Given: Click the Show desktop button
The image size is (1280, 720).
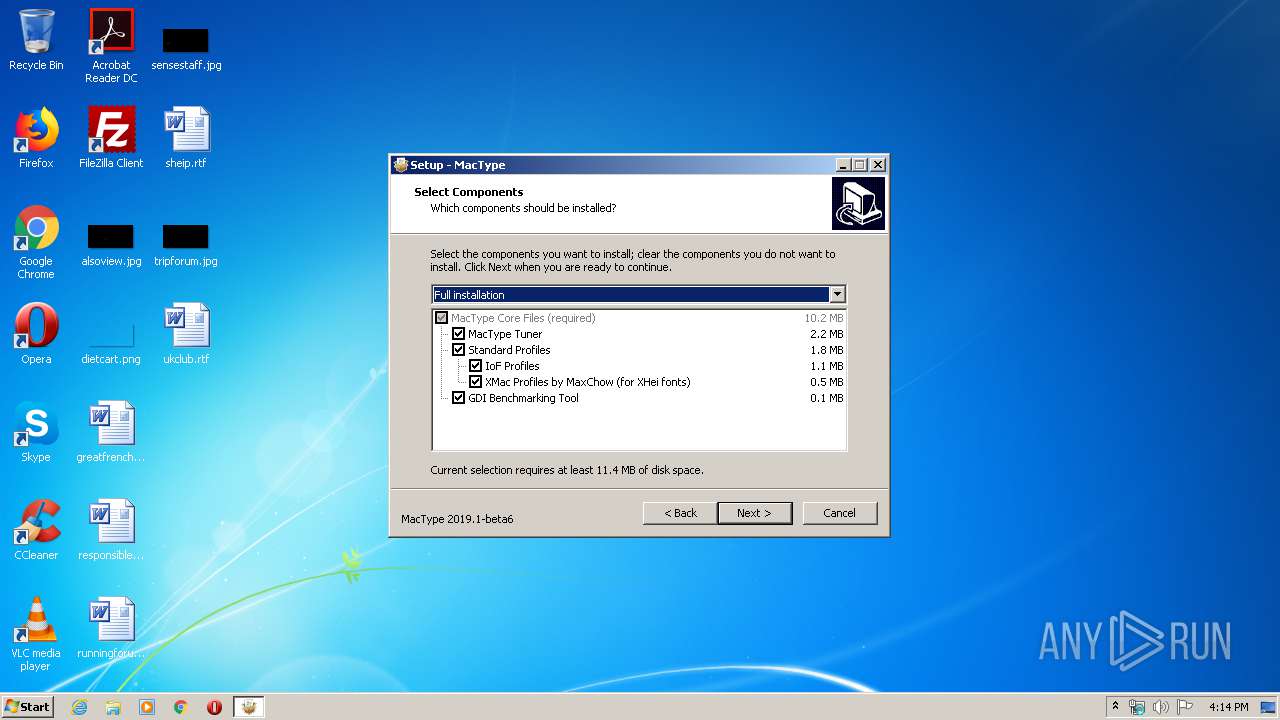Looking at the screenshot, I should 1270,707.
